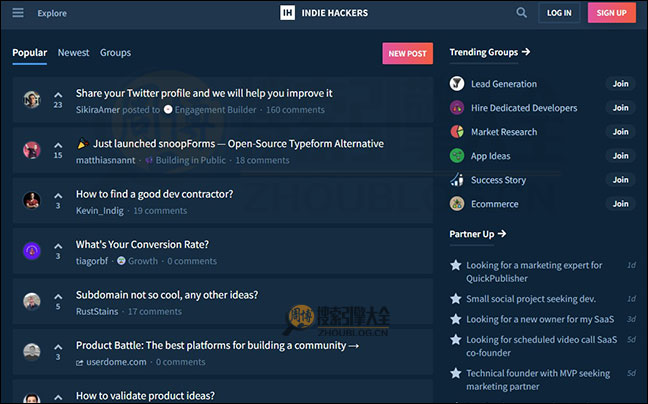Join the App Ideas group
Viewport: 648px width, 404px height.
click(x=620, y=155)
